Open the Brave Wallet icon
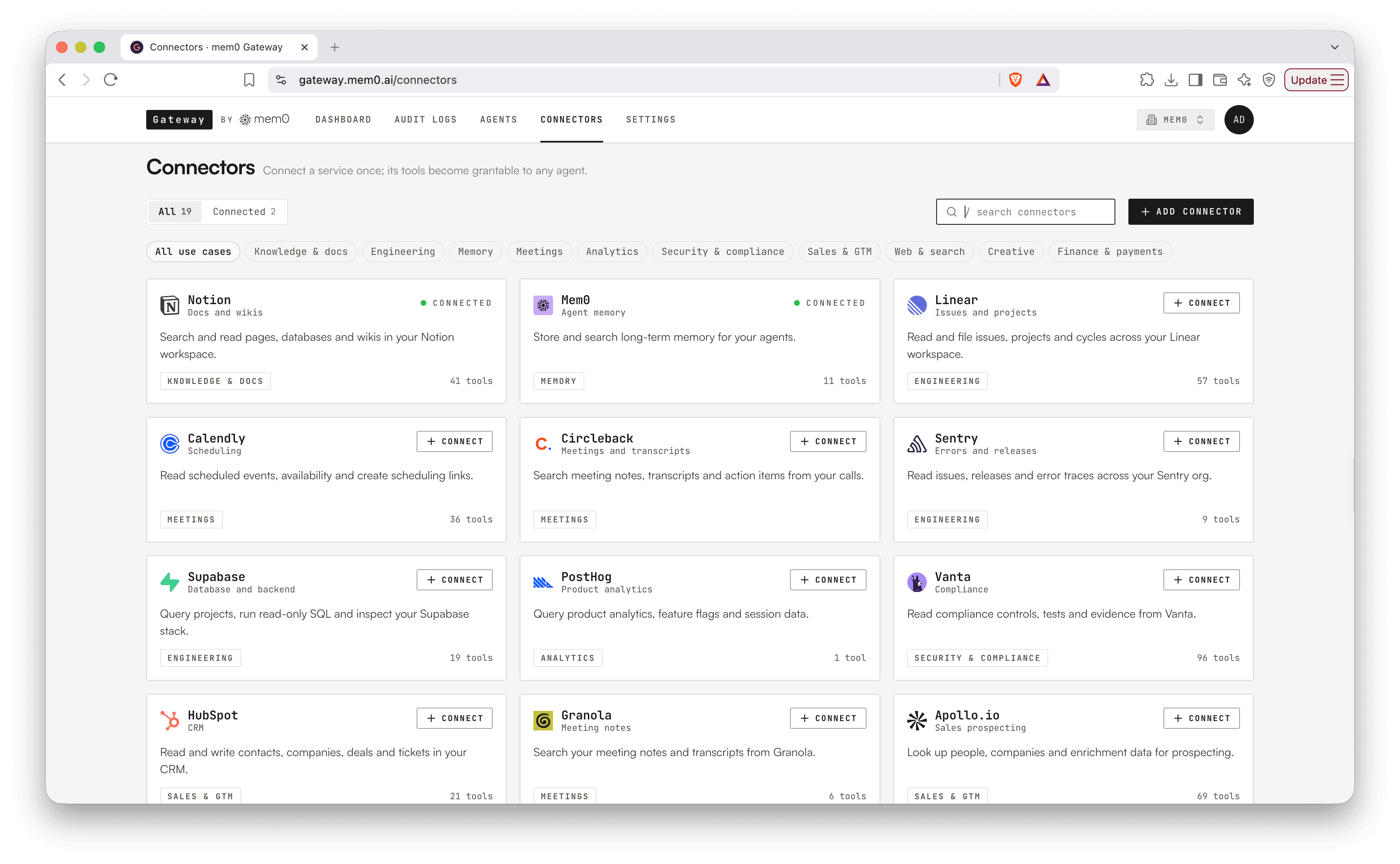 [x=1220, y=80]
